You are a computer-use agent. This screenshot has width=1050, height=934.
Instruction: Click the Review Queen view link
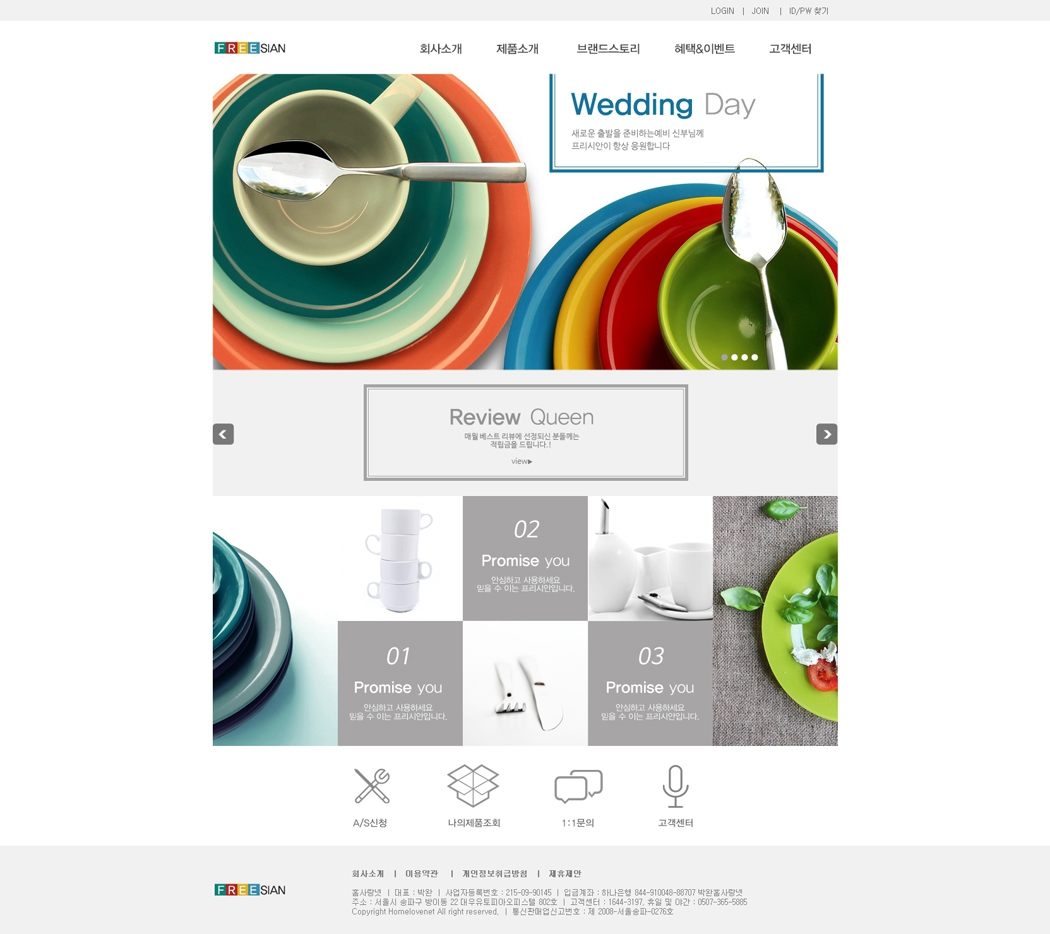click(522, 461)
